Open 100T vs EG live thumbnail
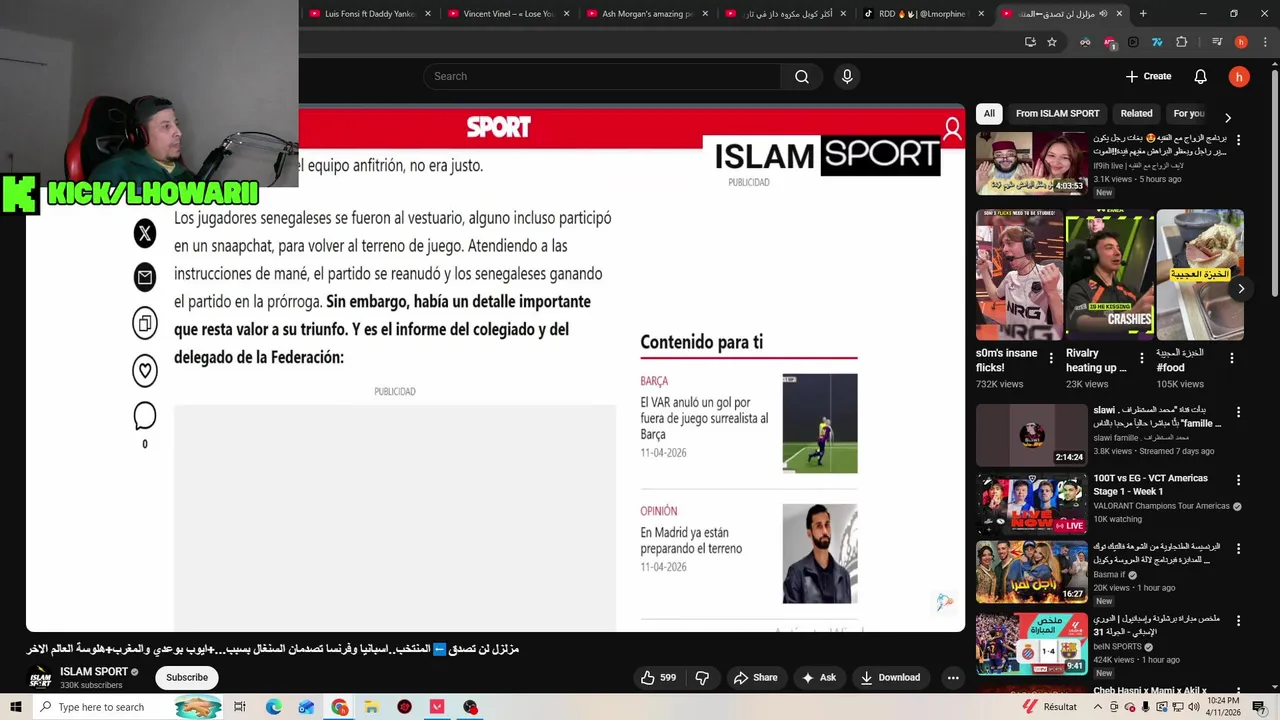This screenshot has height=720, width=1280. [1031, 504]
